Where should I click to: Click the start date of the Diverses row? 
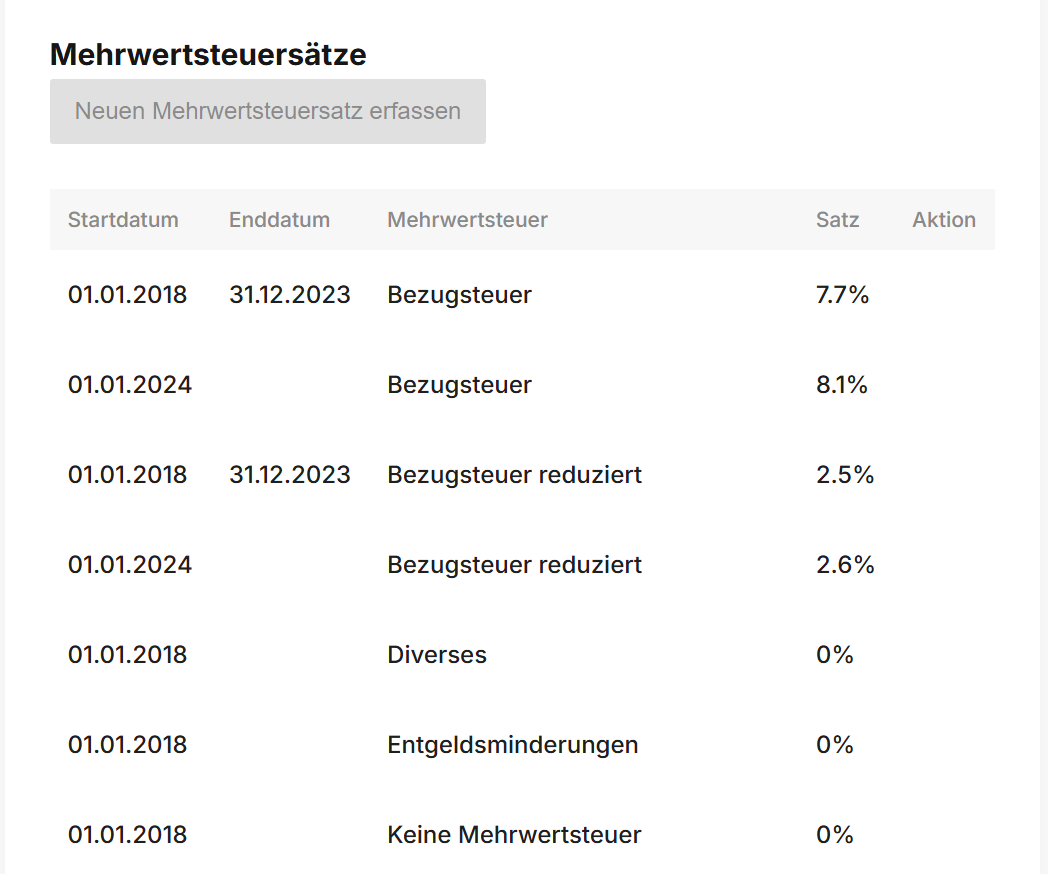128,654
